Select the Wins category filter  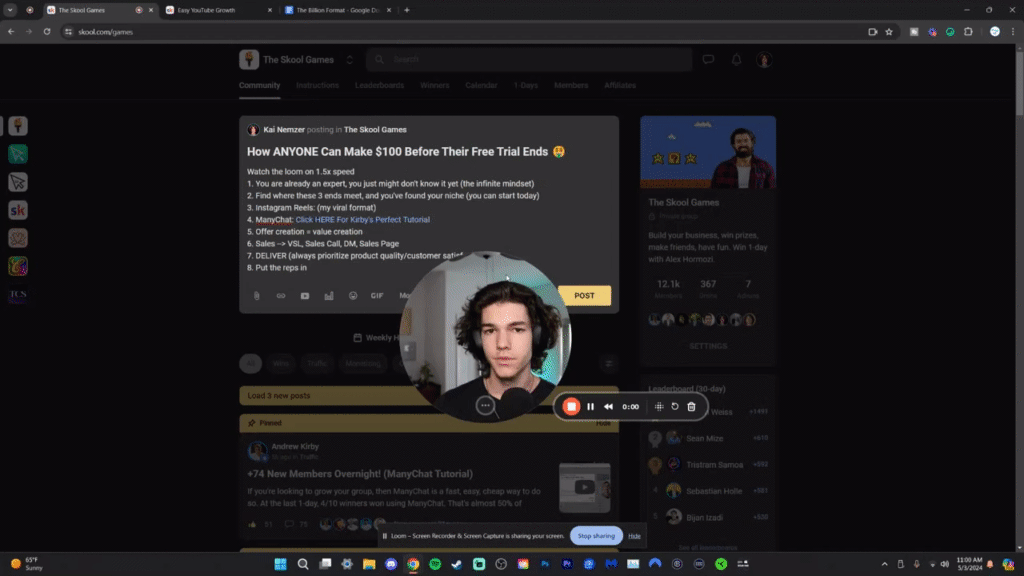coord(281,364)
